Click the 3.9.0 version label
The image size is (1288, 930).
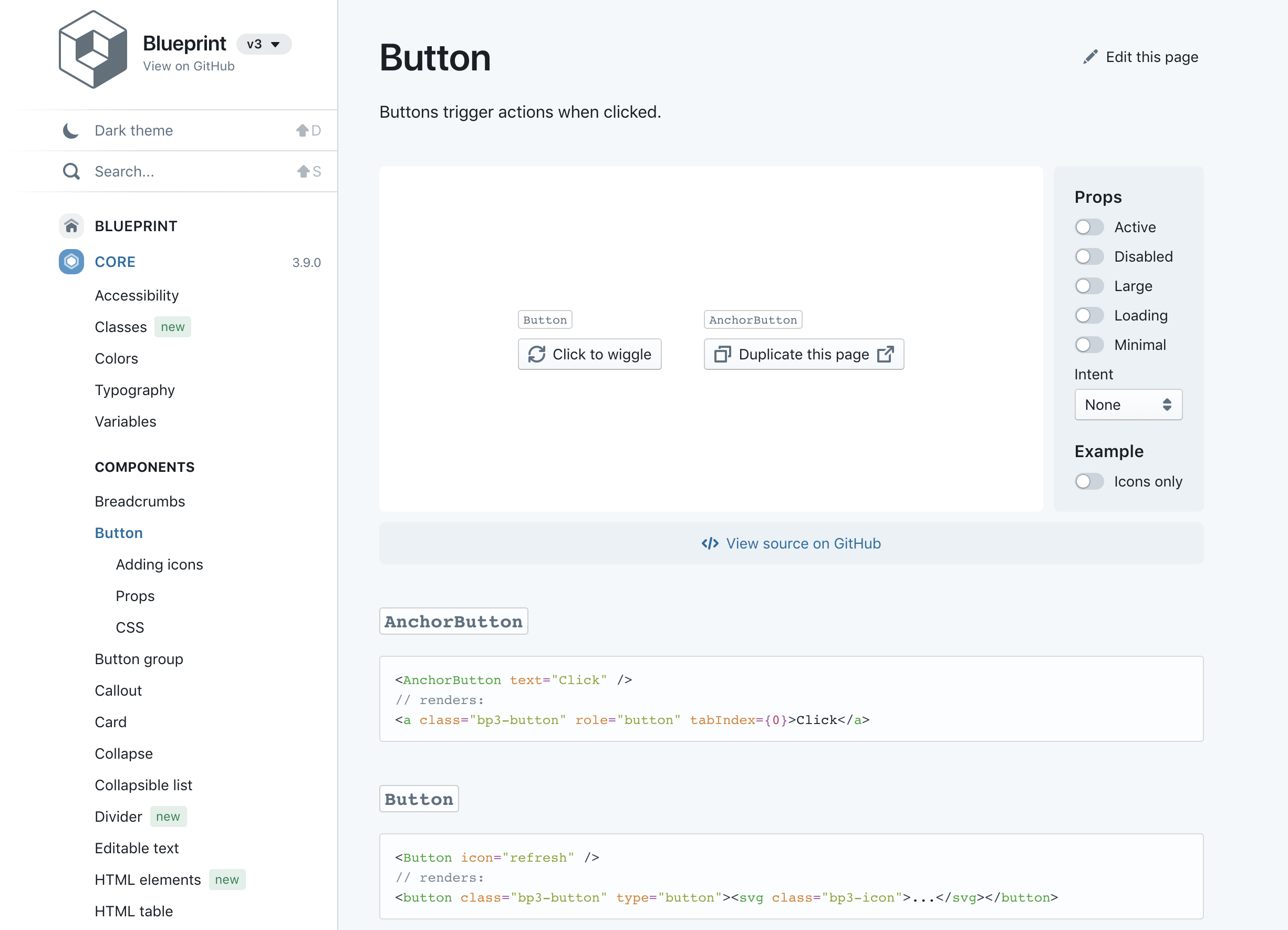click(306, 263)
